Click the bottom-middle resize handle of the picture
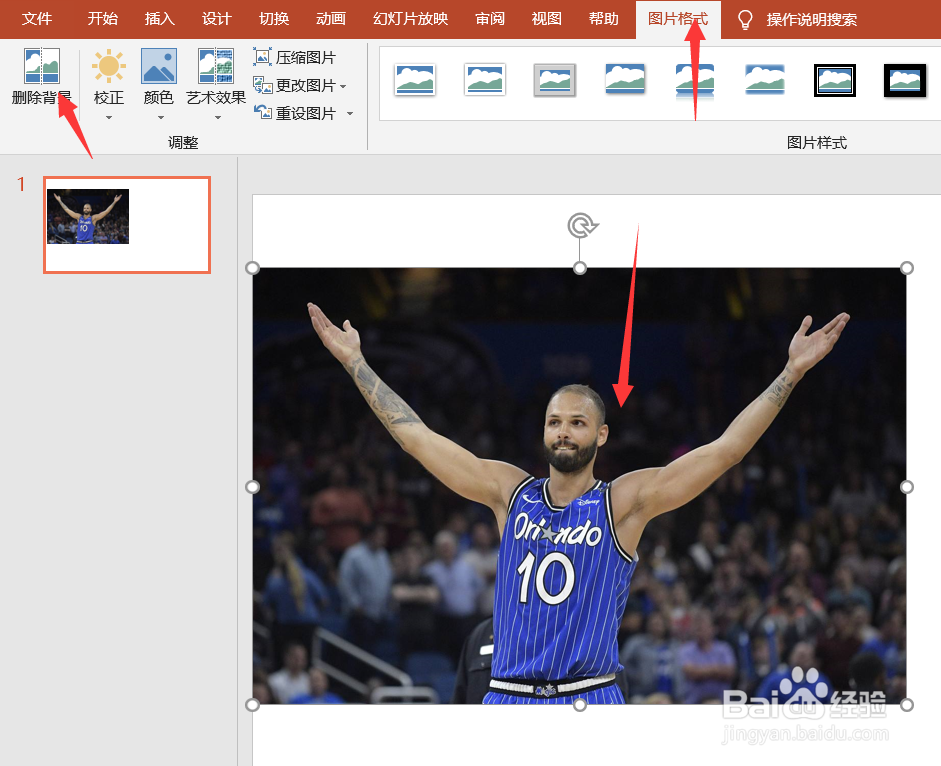Screen dimensions: 941x766 click(580, 705)
